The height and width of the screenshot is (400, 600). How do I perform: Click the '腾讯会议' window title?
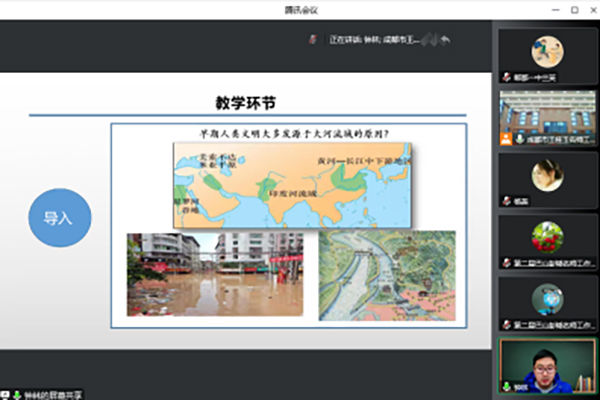301,10
